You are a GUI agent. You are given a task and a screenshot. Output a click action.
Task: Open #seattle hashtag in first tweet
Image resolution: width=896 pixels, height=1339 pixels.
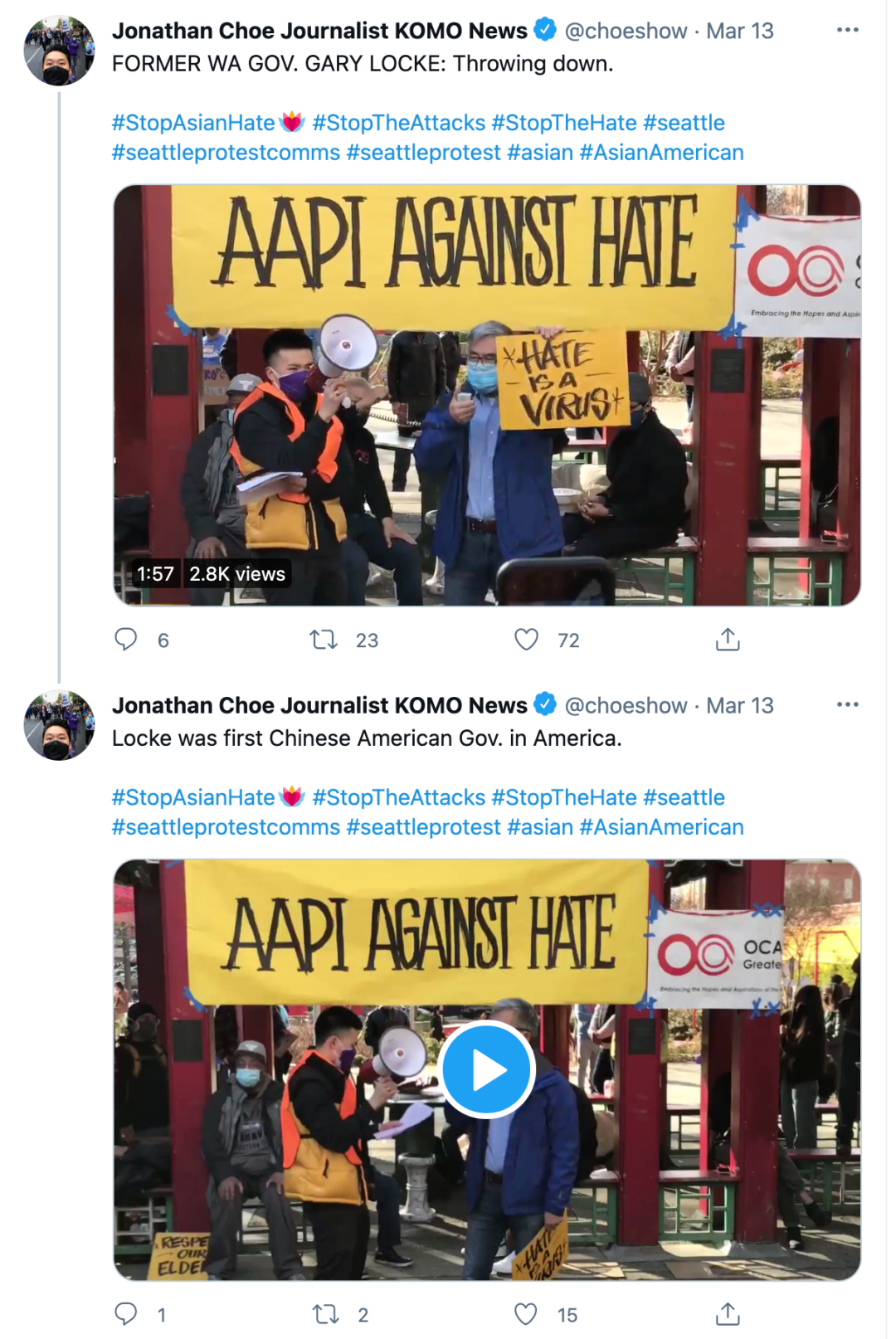click(684, 123)
